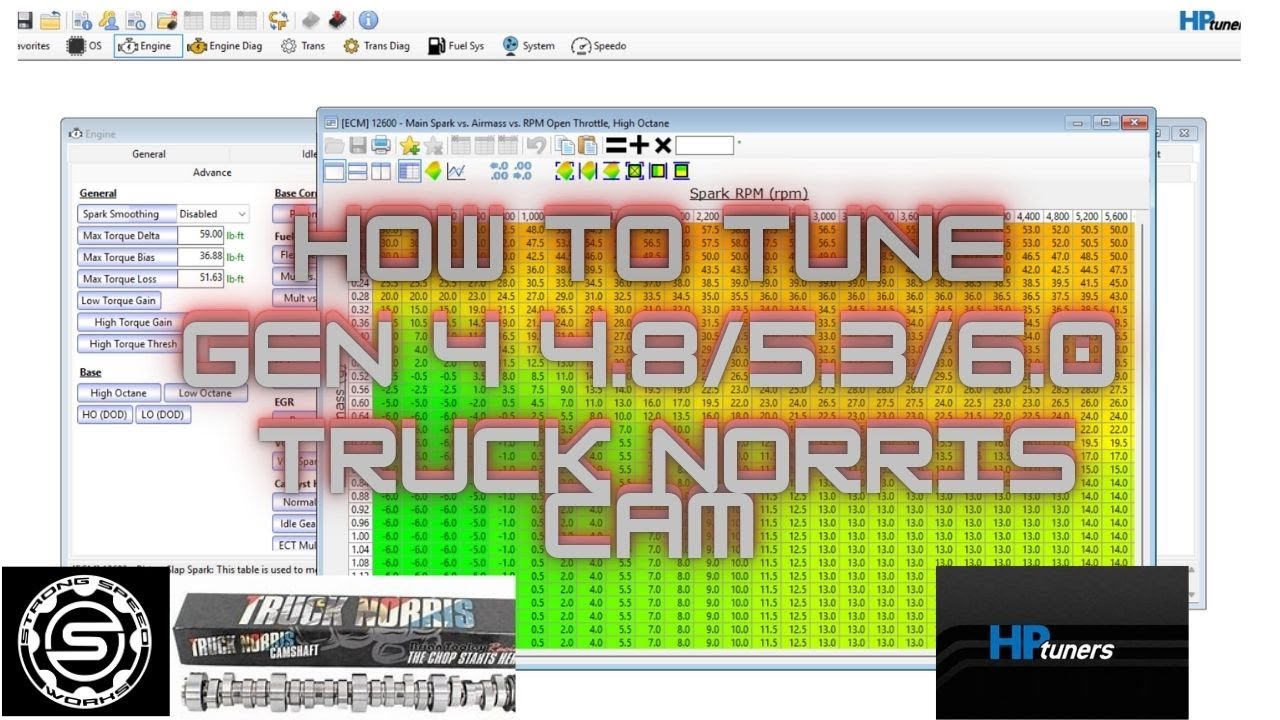Viewport: 1280px width, 720px height.
Task: Click the copy icon in table toolbar
Action: tap(564, 146)
